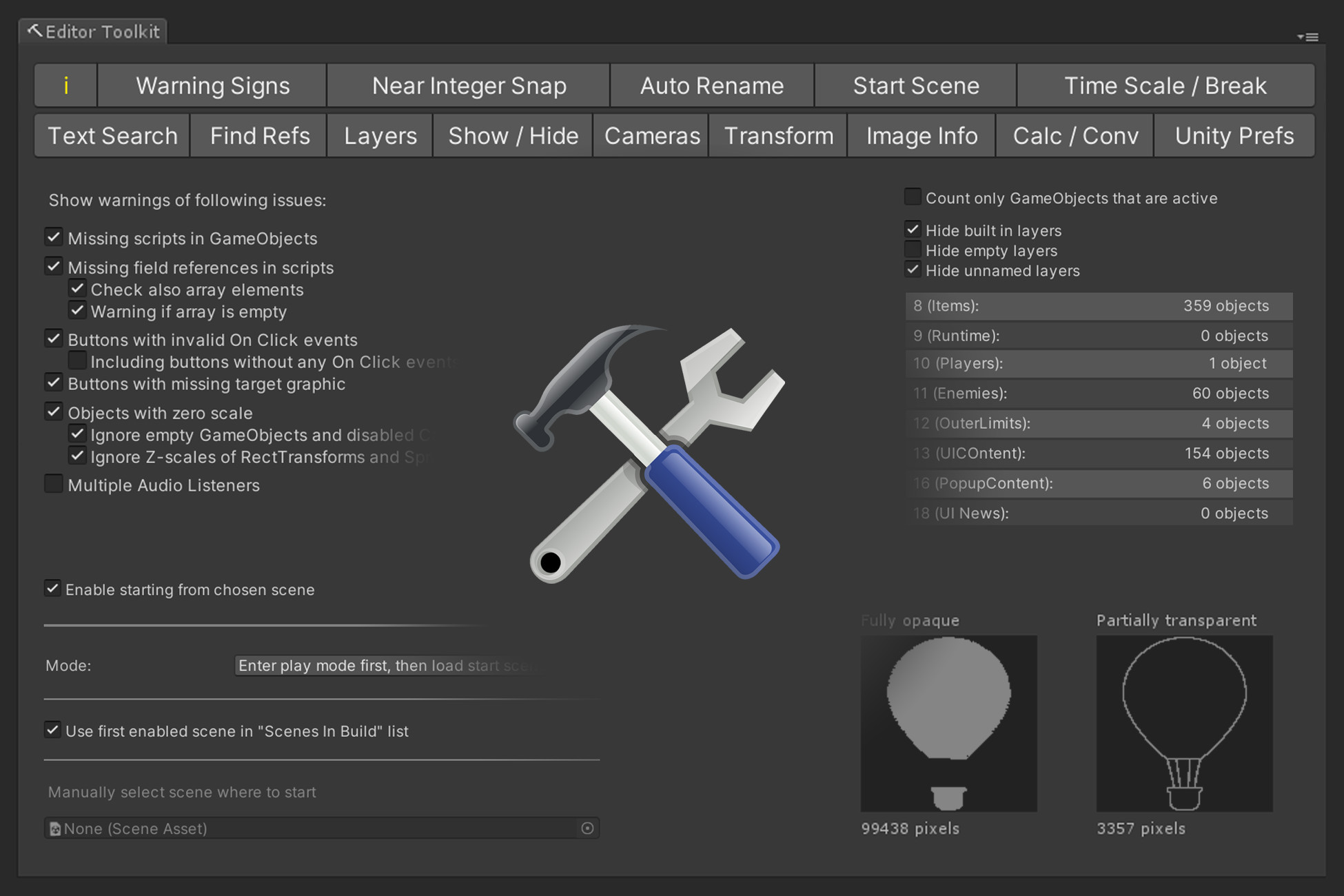The width and height of the screenshot is (1344, 896).
Task: Click the yellow info 'i' tab
Action: (x=65, y=85)
